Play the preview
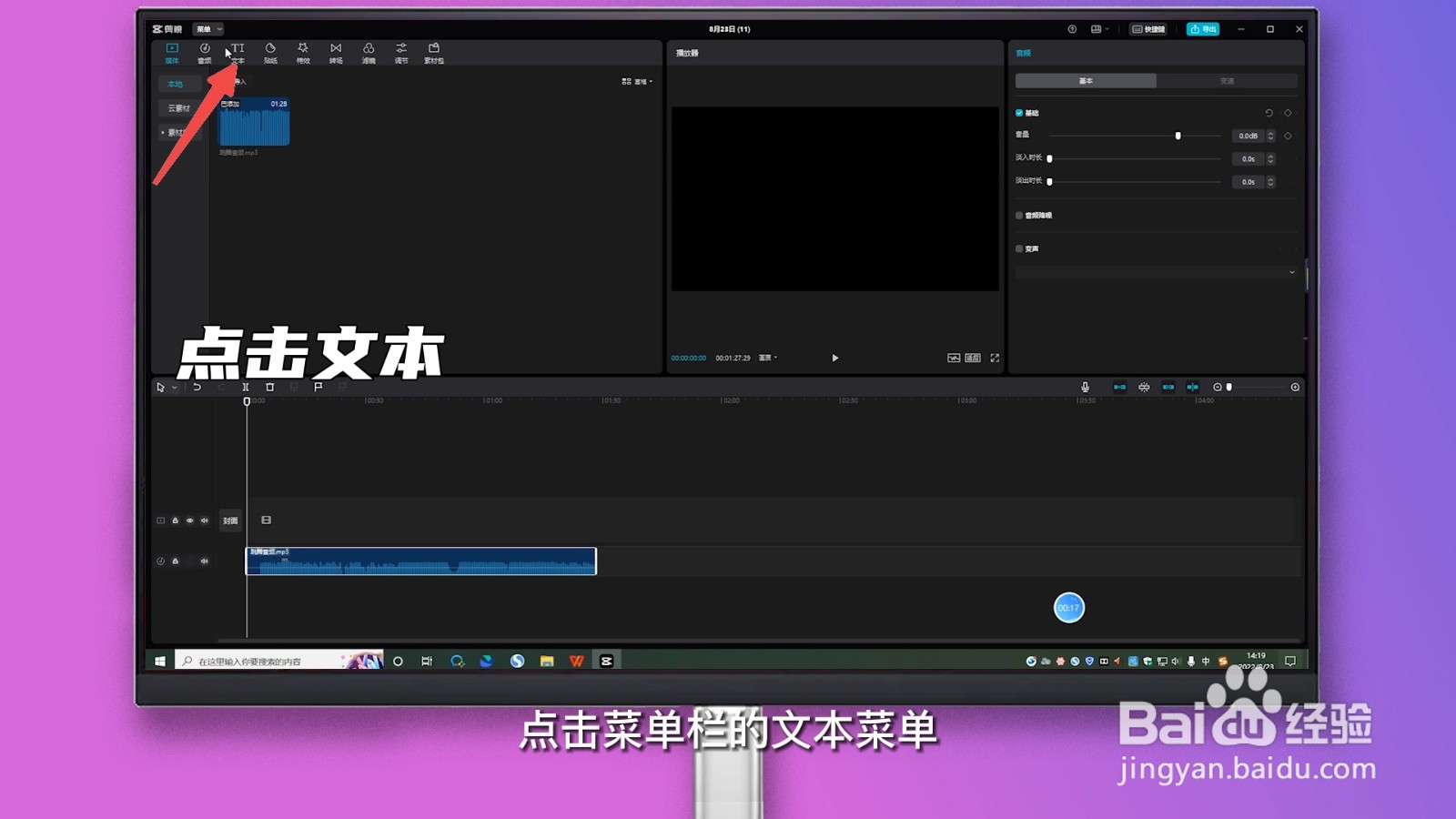The width and height of the screenshot is (1456, 819). click(x=834, y=358)
